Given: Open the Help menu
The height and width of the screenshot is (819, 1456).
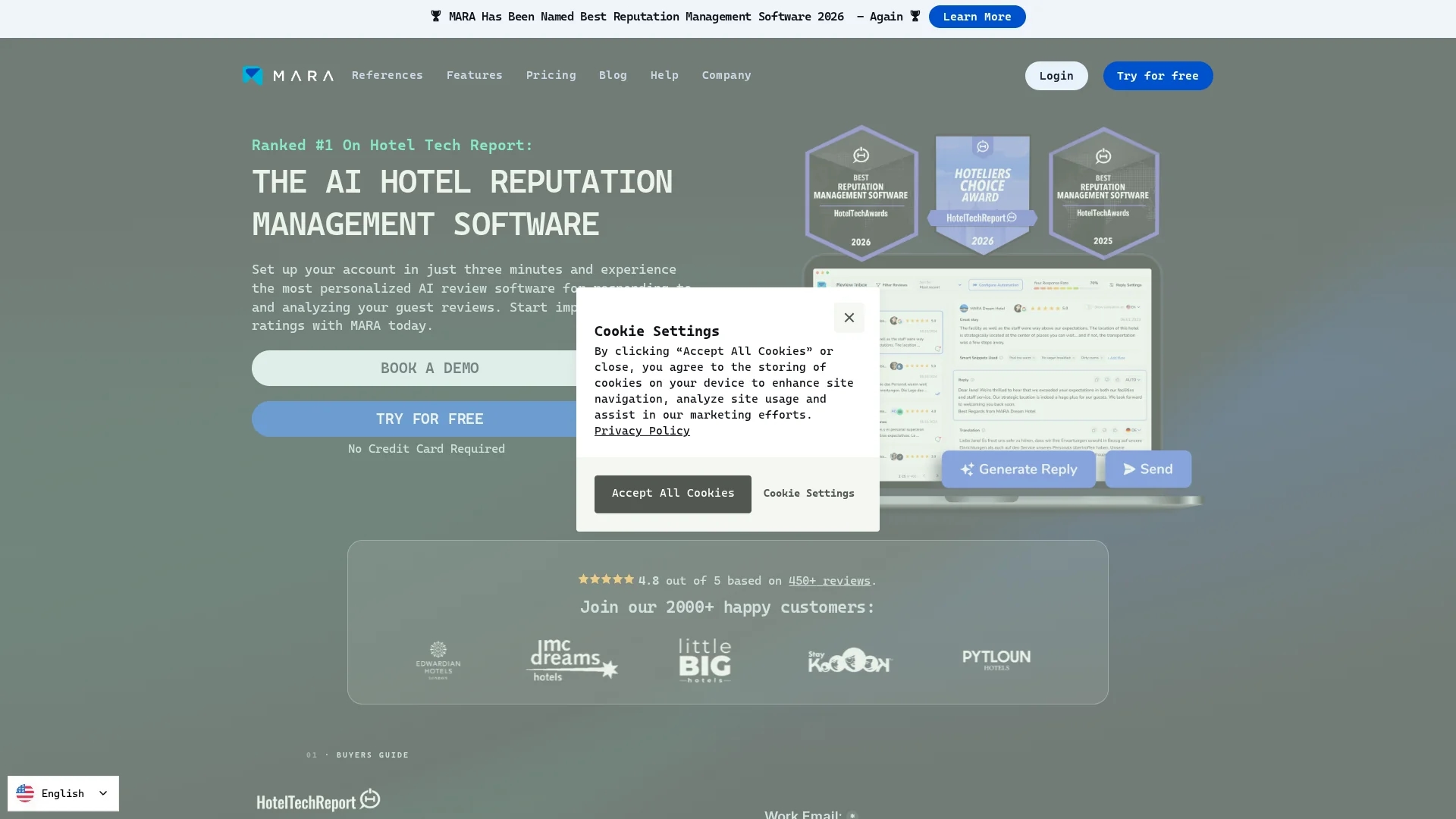Looking at the screenshot, I should click(664, 75).
